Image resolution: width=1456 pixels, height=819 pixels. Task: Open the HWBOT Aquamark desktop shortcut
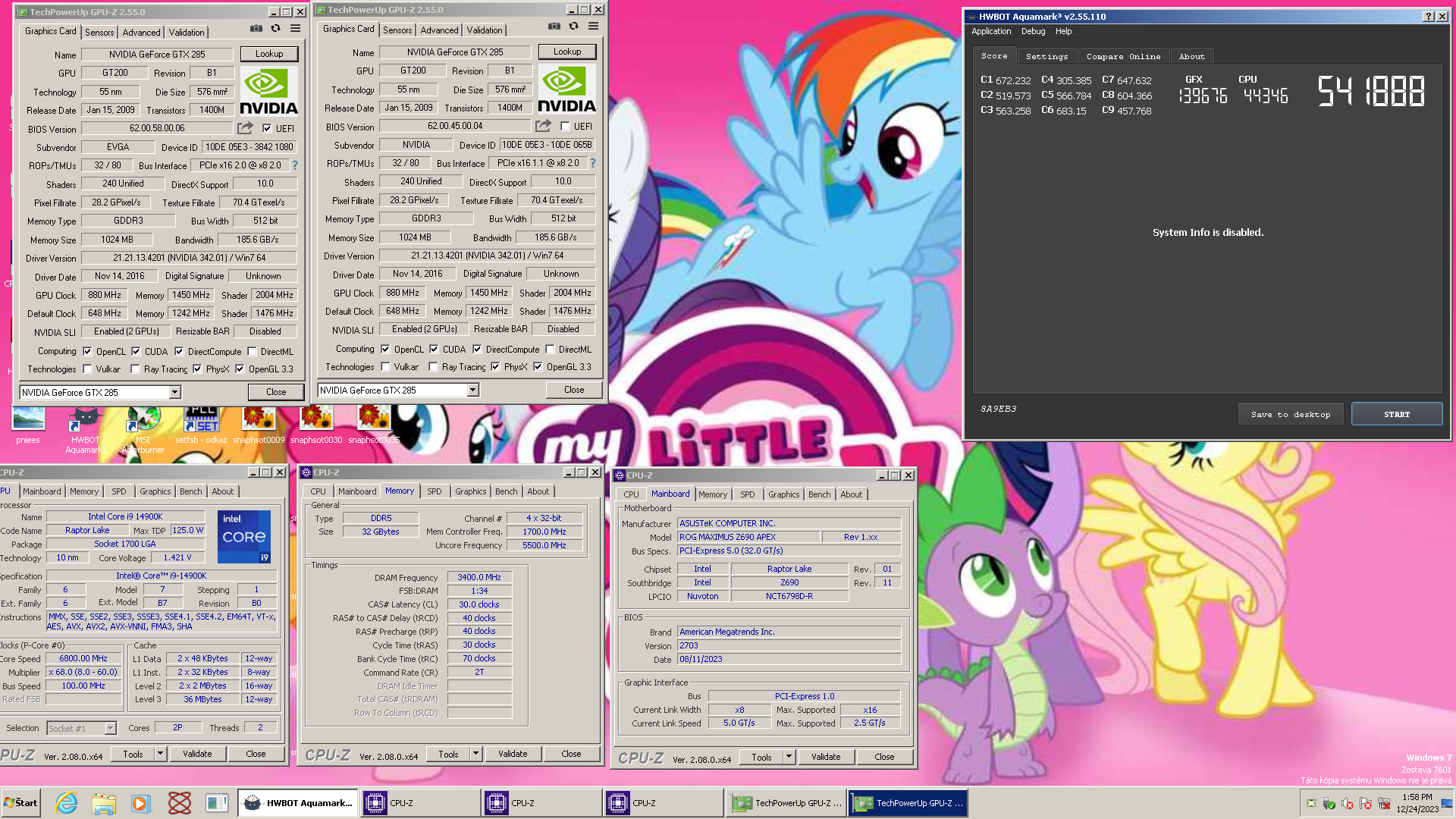click(85, 431)
